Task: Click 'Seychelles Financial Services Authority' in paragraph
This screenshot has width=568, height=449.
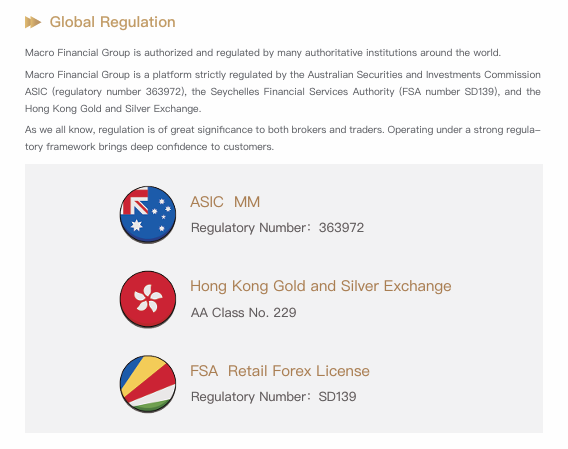Action: pos(302,92)
